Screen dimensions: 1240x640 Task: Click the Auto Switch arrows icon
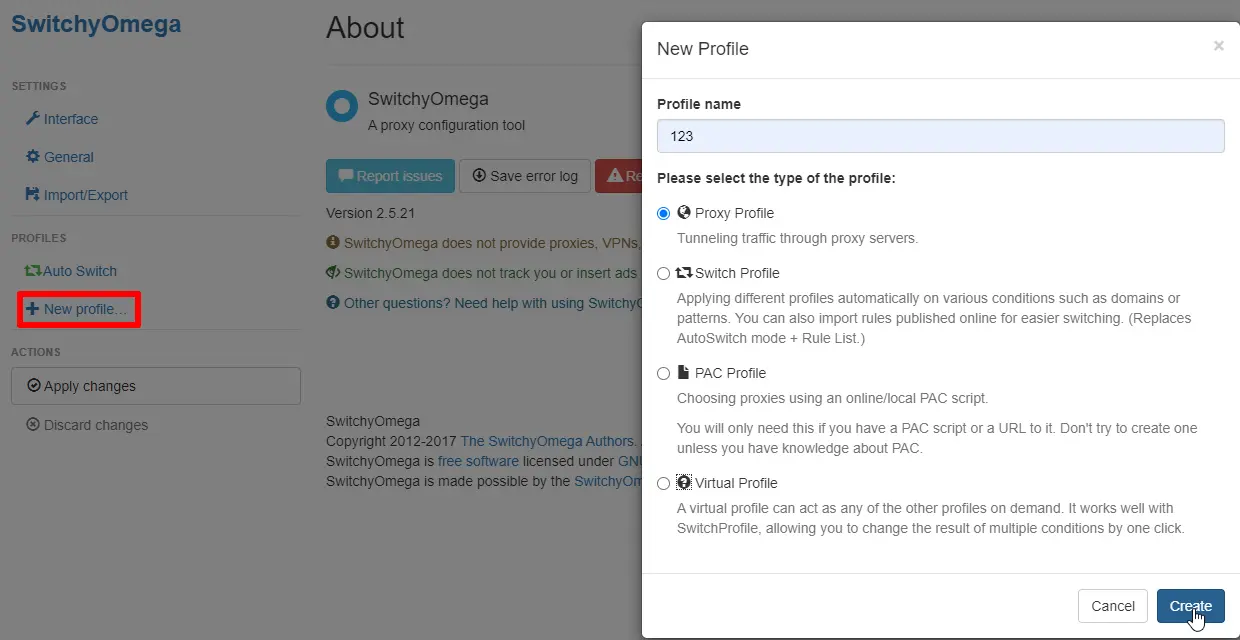pyautogui.click(x=33, y=271)
